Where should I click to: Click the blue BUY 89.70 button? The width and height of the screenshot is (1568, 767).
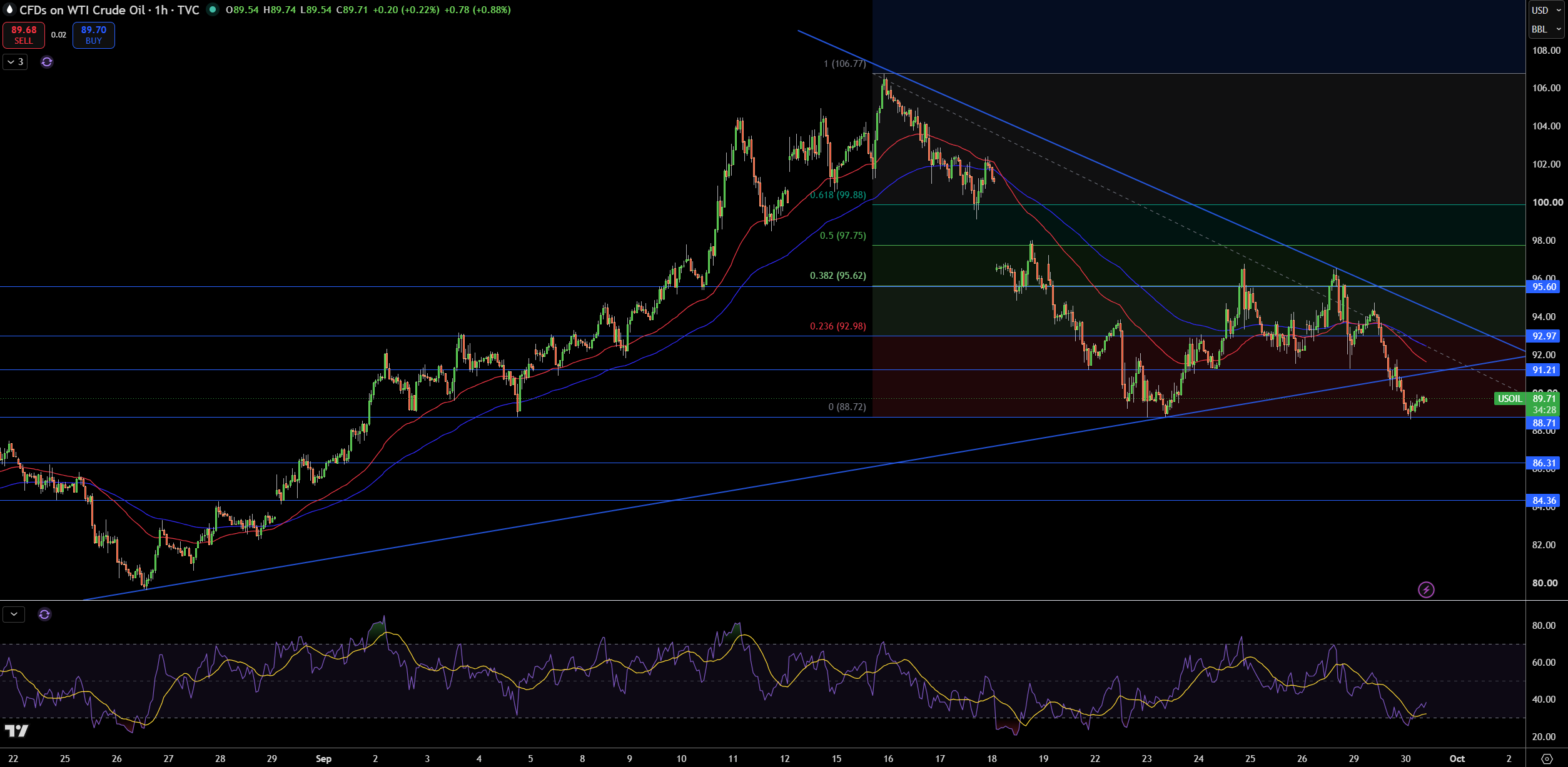94,35
